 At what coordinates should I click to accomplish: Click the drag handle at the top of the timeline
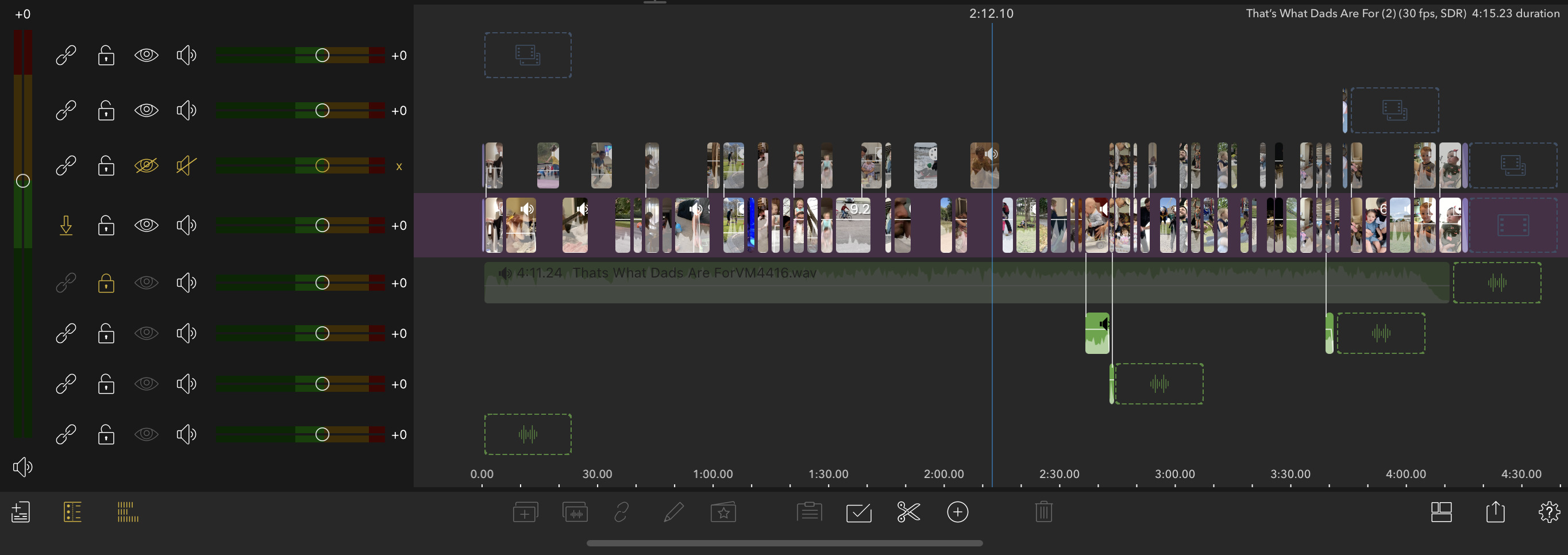654,2
